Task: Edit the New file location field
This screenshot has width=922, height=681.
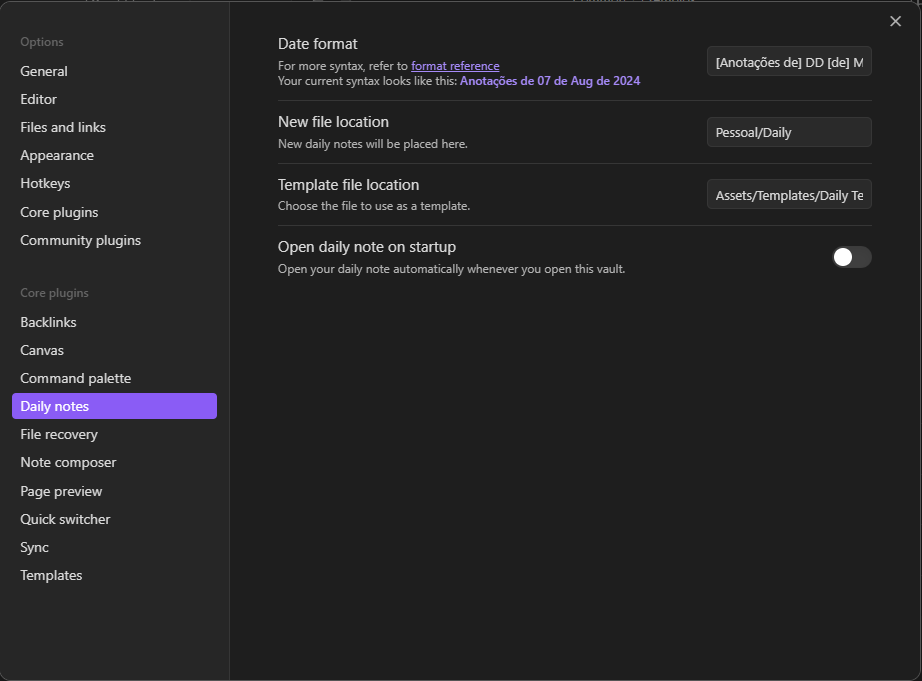Action: tap(789, 132)
